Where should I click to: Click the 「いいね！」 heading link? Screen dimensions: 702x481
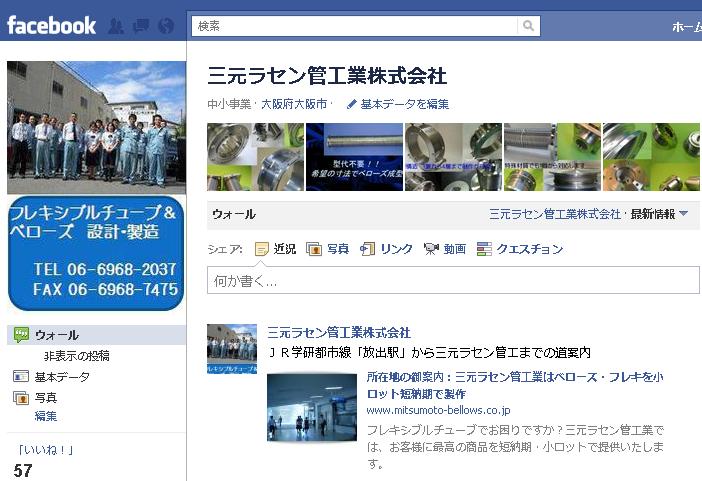coord(45,450)
